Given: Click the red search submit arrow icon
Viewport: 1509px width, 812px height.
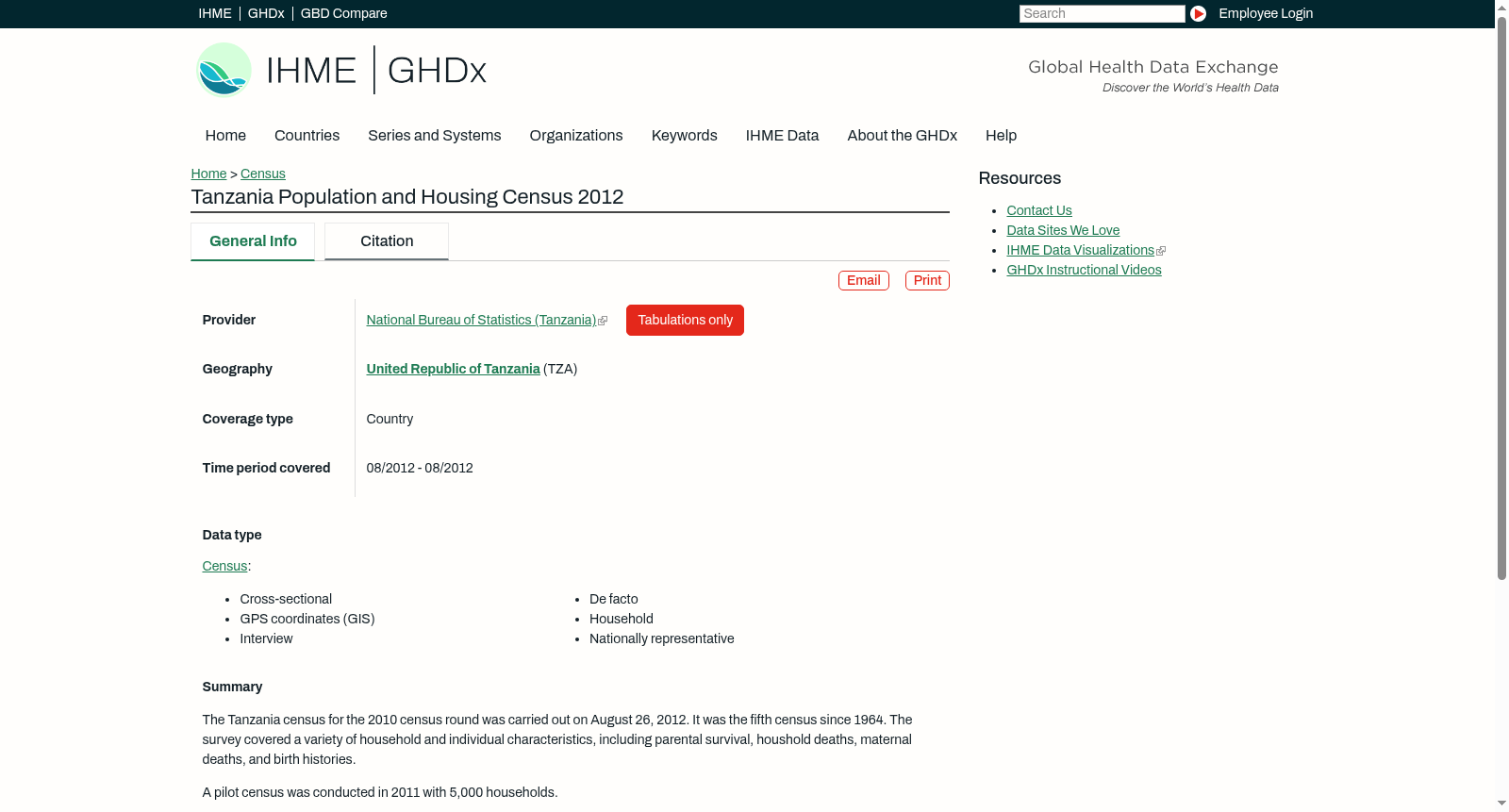Looking at the screenshot, I should pyautogui.click(x=1198, y=13).
